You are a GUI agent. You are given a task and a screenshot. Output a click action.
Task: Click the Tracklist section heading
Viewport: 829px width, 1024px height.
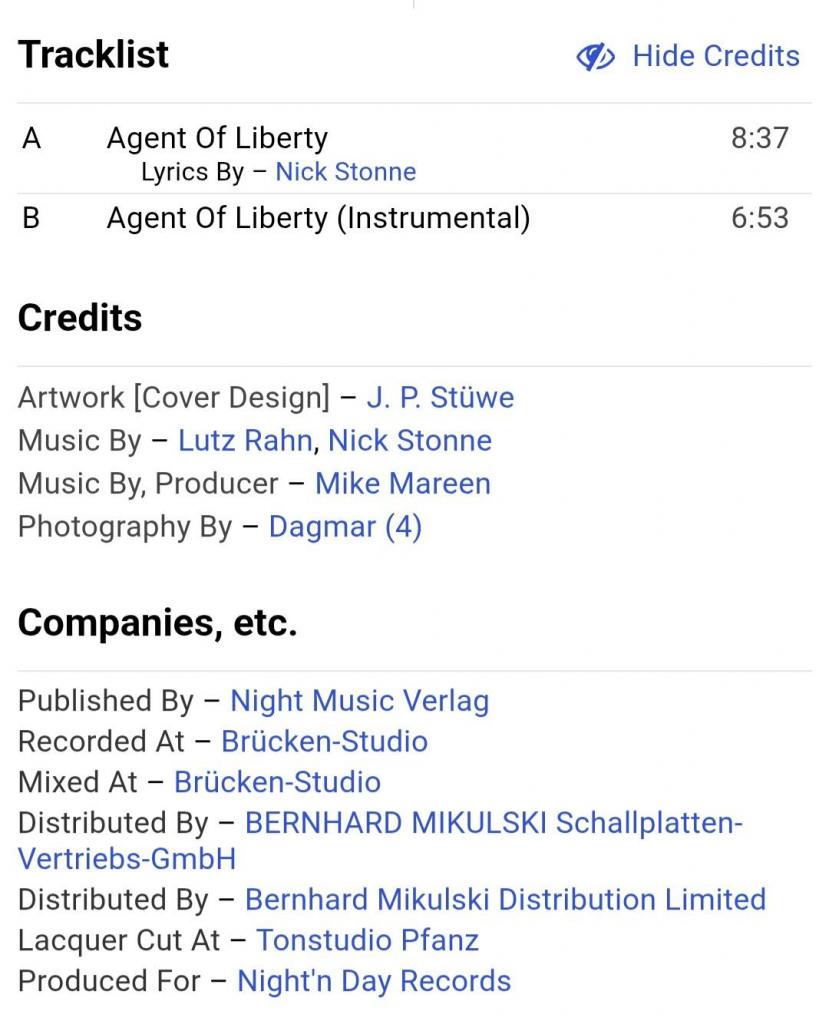click(94, 54)
